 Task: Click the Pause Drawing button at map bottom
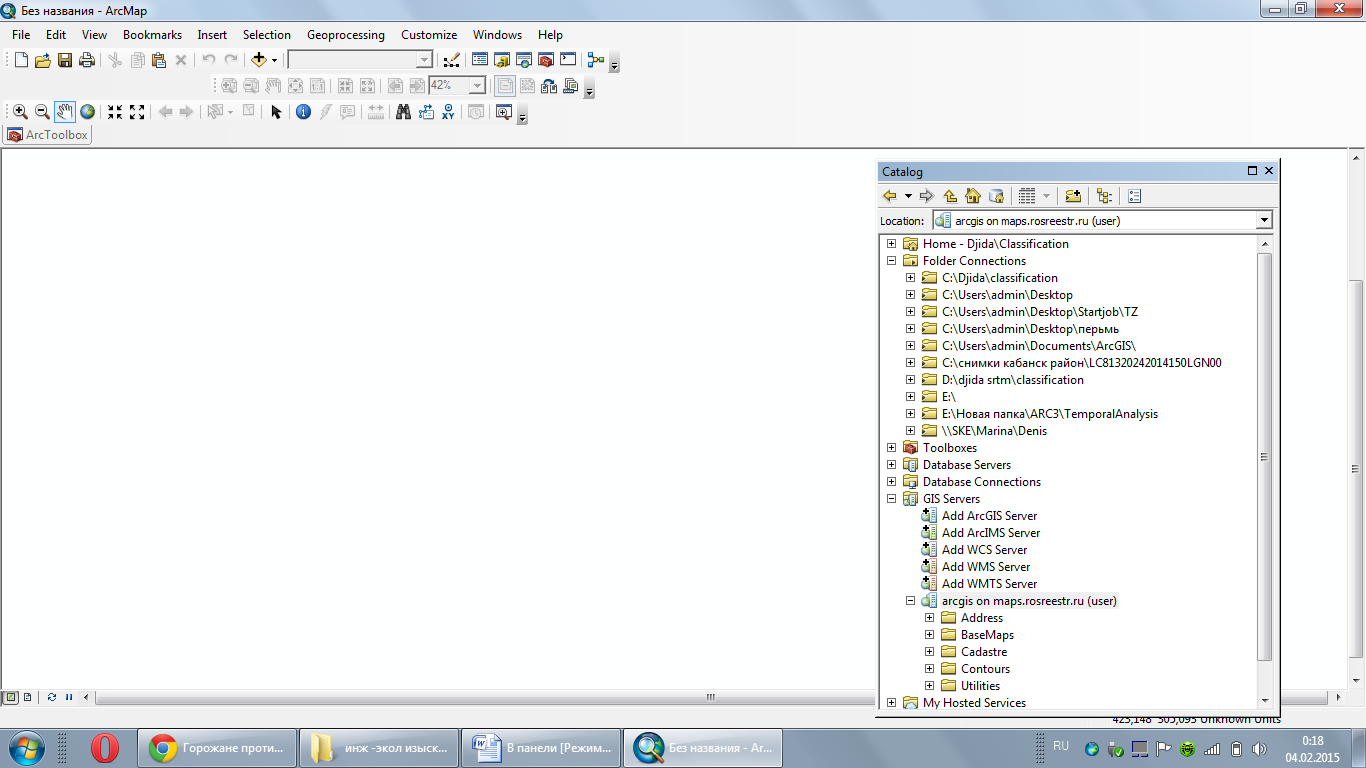[69, 697]
